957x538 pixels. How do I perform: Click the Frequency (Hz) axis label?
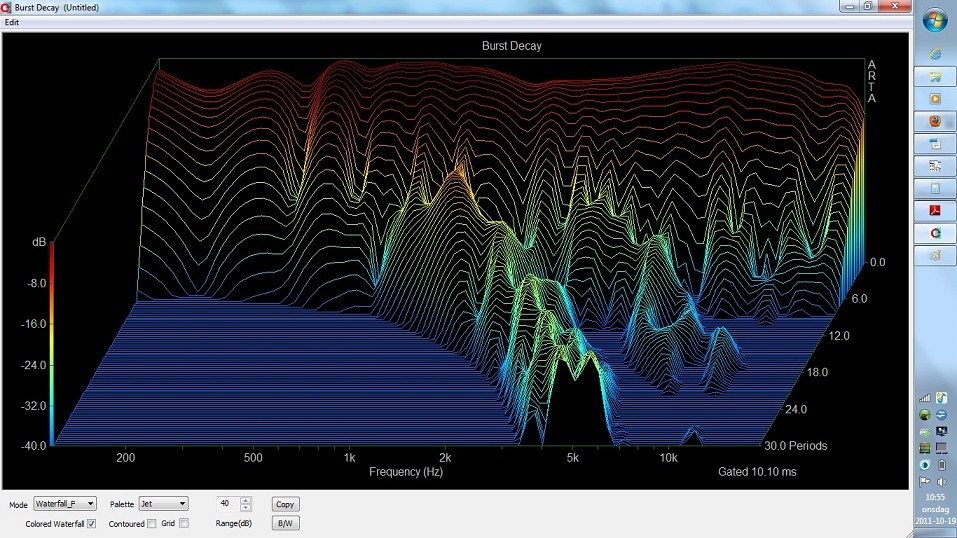tap(406, 471)
